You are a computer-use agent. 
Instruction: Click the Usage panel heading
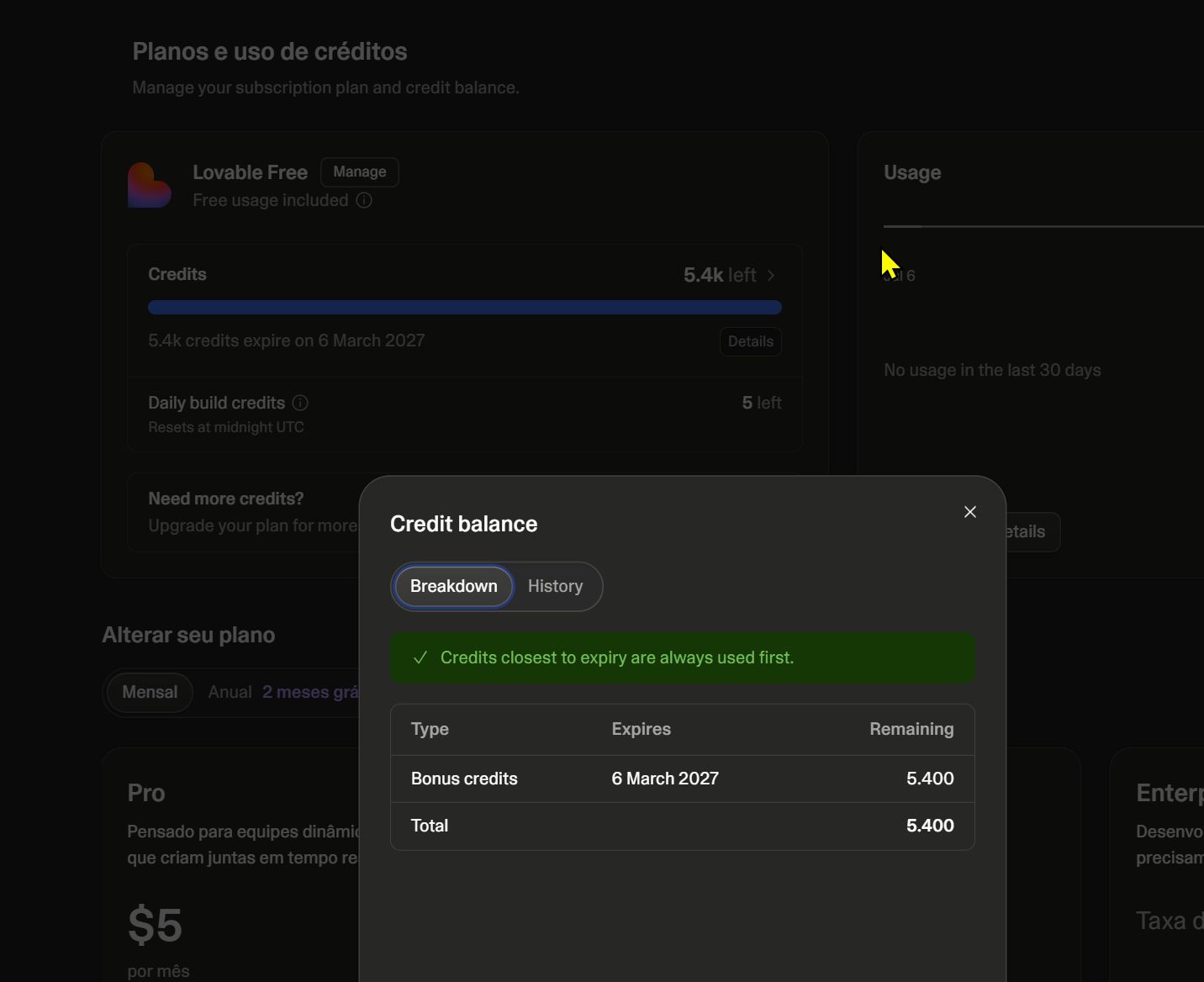coord(912,172)
